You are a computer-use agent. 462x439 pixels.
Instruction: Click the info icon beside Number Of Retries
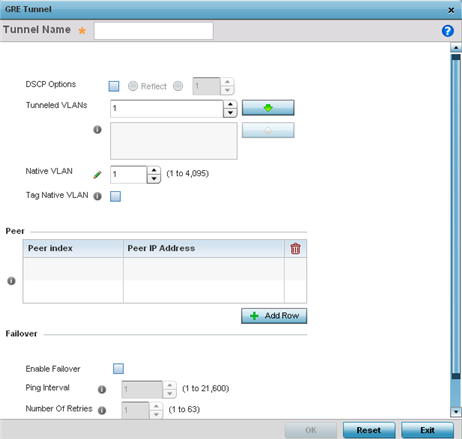pyautogui.click(x=102, y=410)
